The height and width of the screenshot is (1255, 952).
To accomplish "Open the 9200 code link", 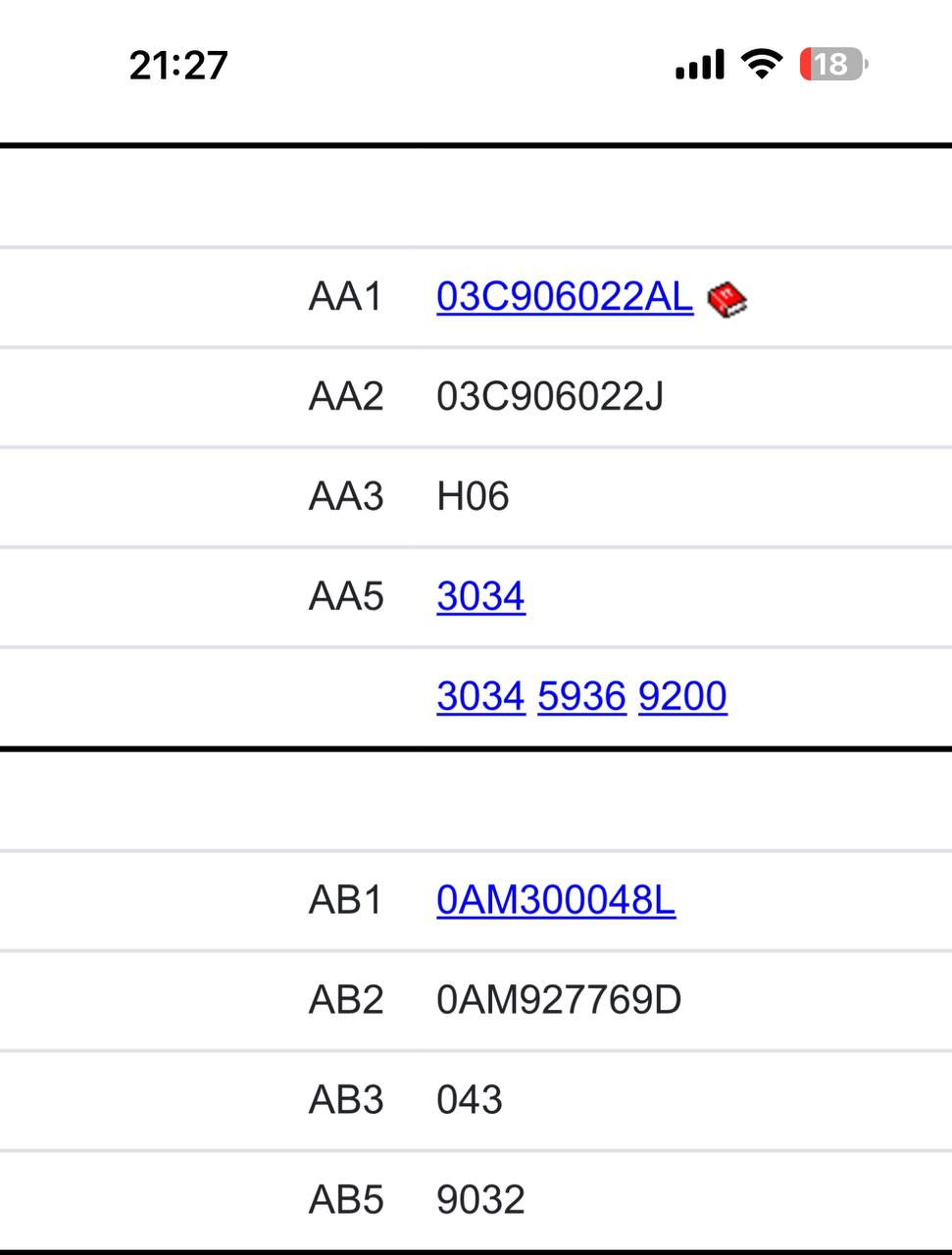I will [682, 696].
